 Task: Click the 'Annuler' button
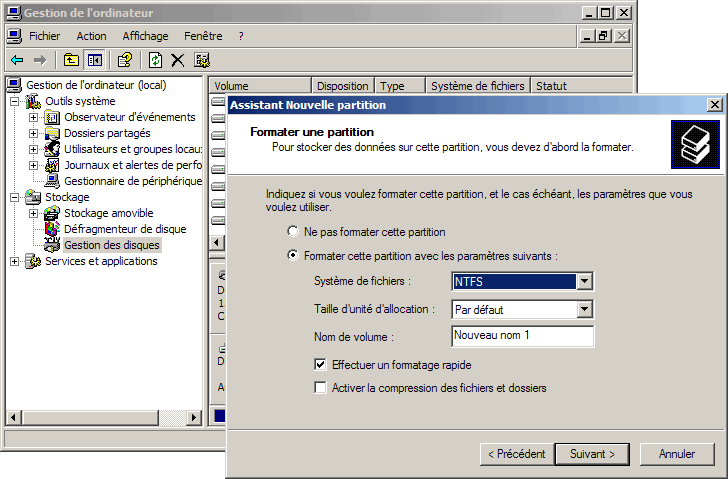677,454
